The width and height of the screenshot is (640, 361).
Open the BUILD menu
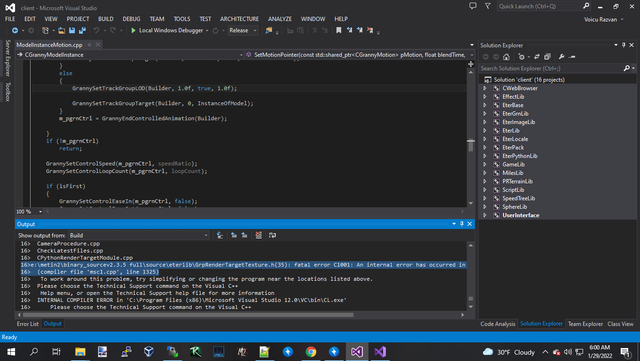[x=106, y=19]
